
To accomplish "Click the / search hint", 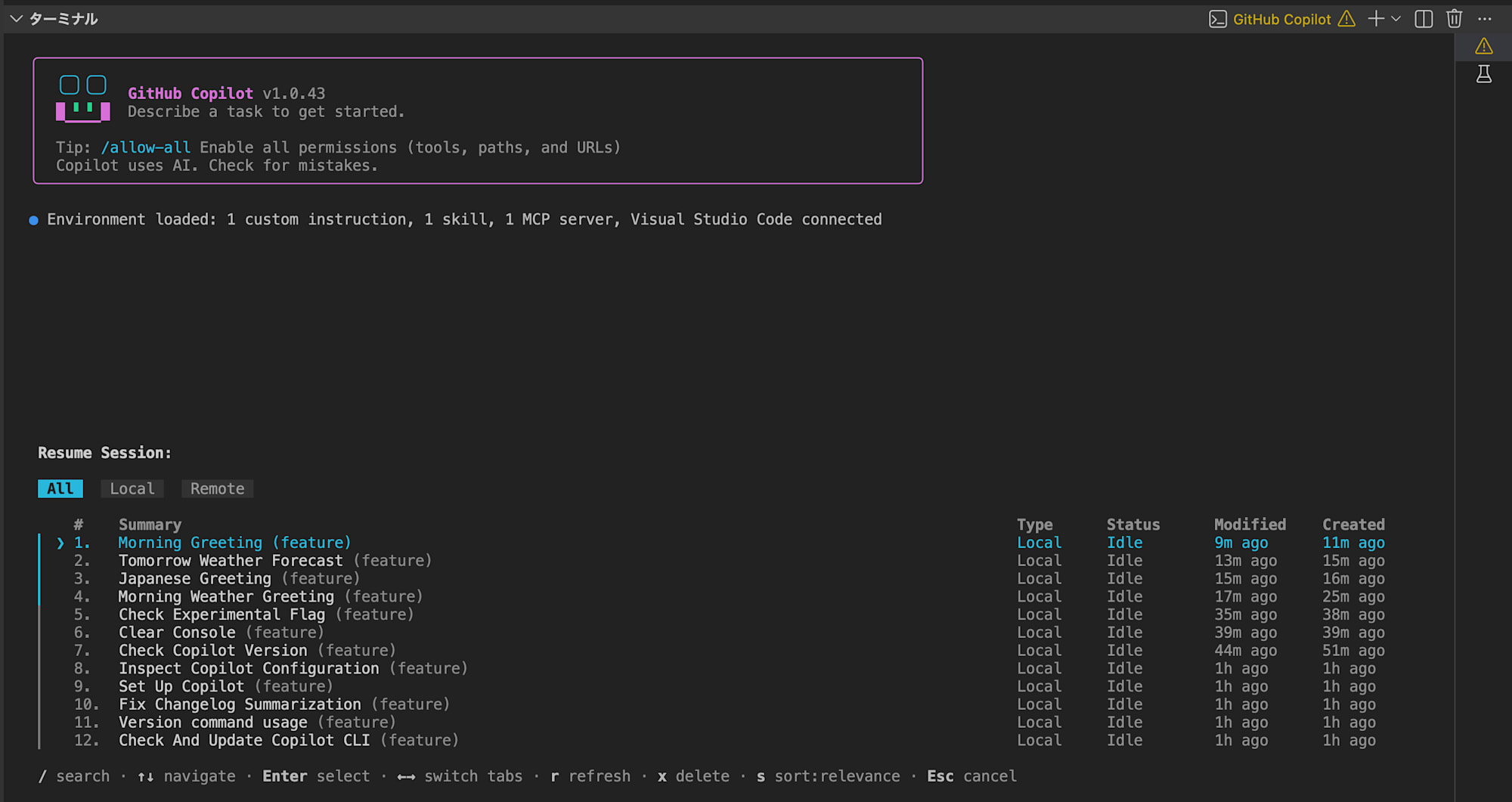I will point(73,776).
